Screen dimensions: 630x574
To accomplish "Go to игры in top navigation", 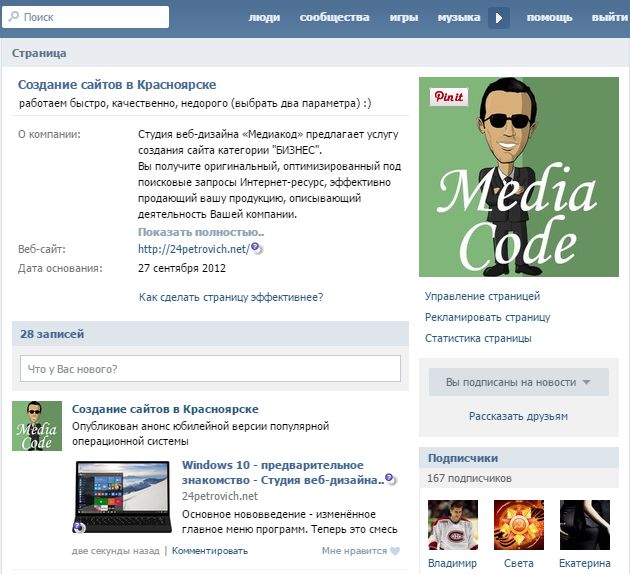I will pyautogui.click(x=403, y=17).
